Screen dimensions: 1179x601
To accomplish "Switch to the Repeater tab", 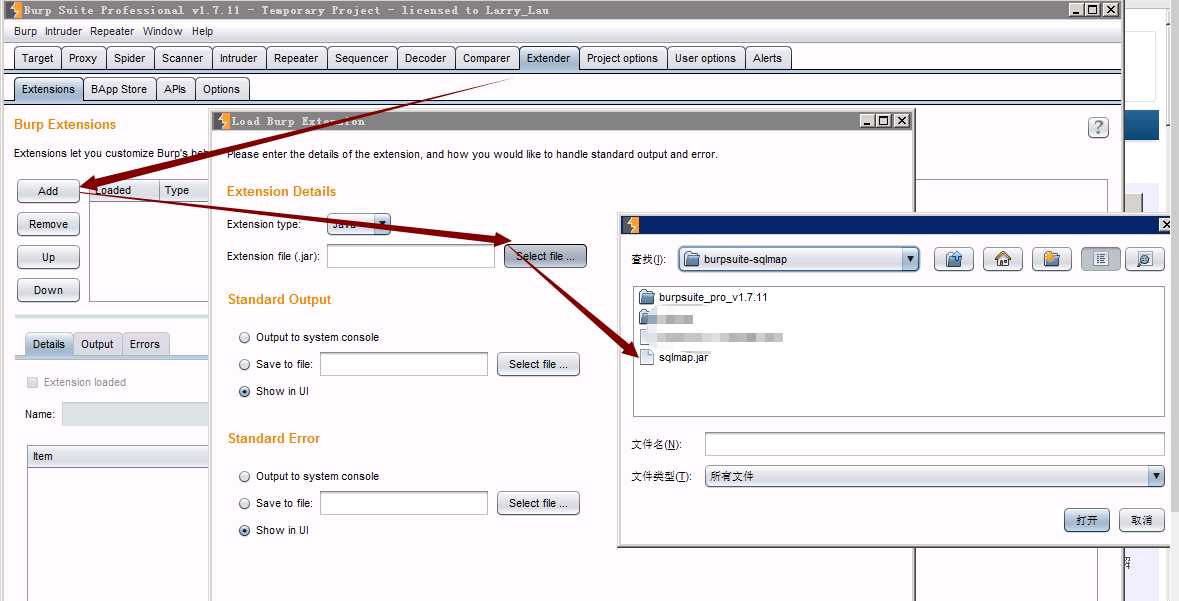I will [296, 58].
